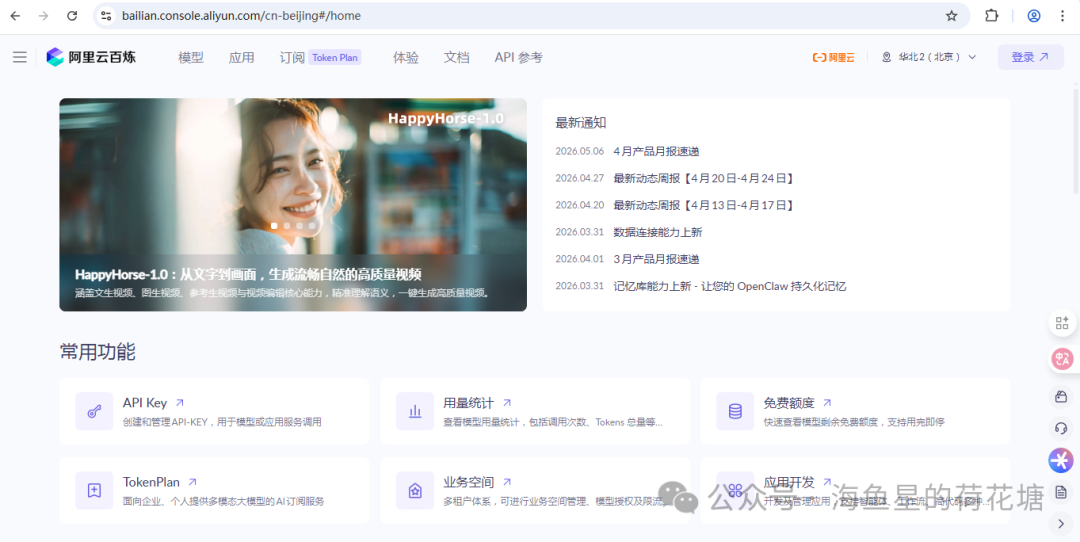The height and width of the screenshot is (542, 1080).
Task: Click the orange 阿里云 logo
Action: click(x=833, y=57)
